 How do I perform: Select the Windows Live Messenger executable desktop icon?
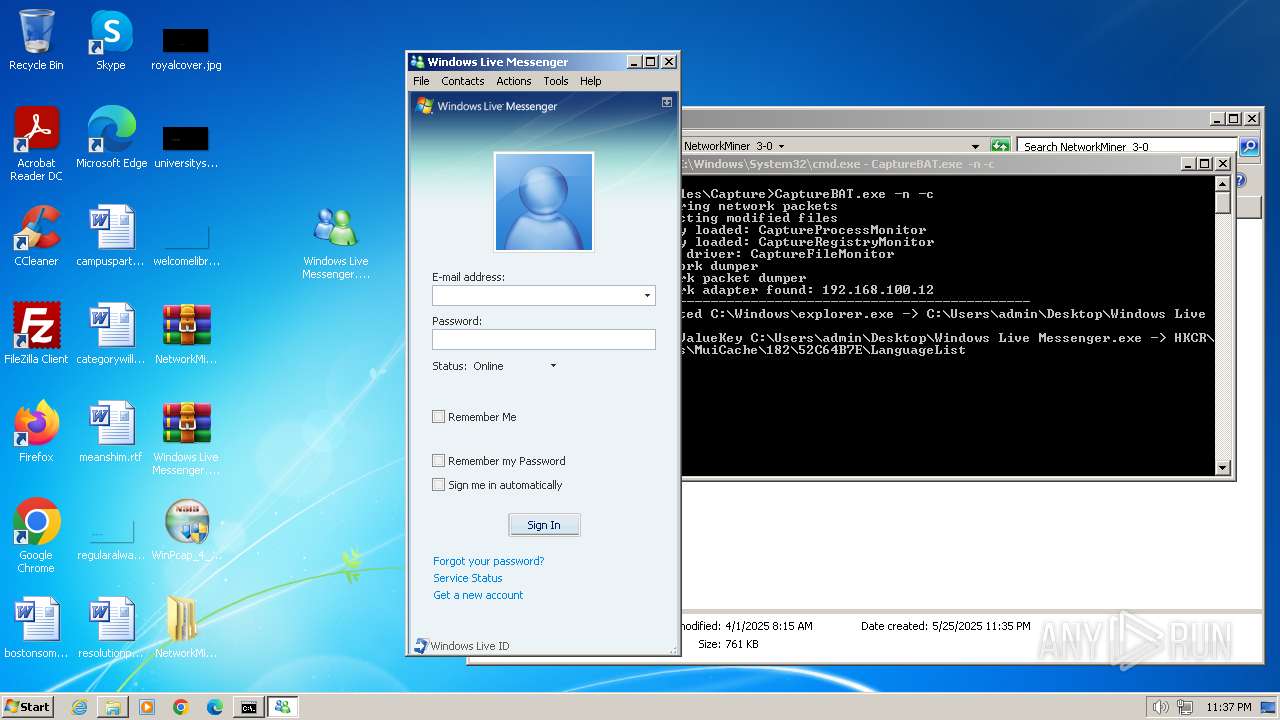pos(336,243)
